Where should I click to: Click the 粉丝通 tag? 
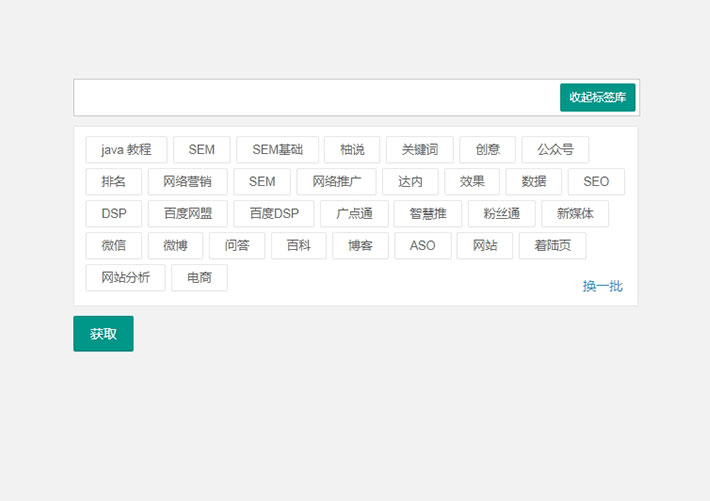click(502, 213)
